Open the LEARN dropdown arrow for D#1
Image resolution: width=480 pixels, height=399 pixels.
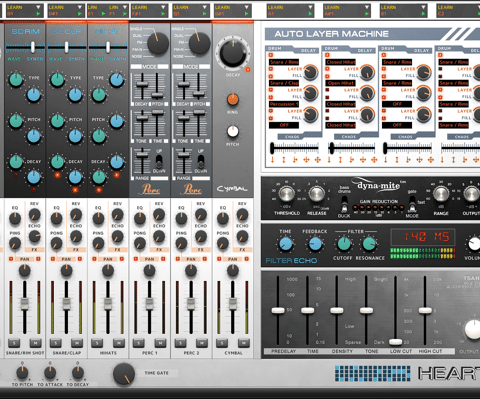80,7
